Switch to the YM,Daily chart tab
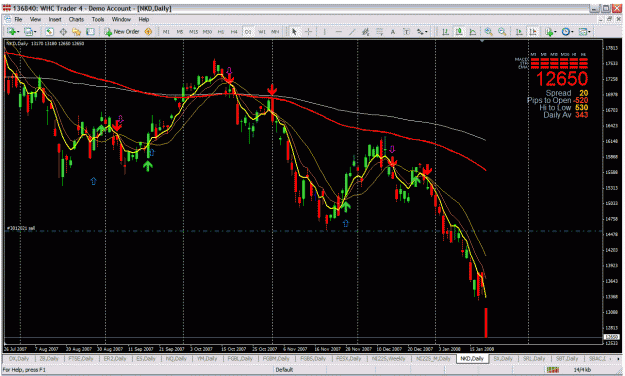The height and width of the screenshot is (376, 625). point(207,359)
